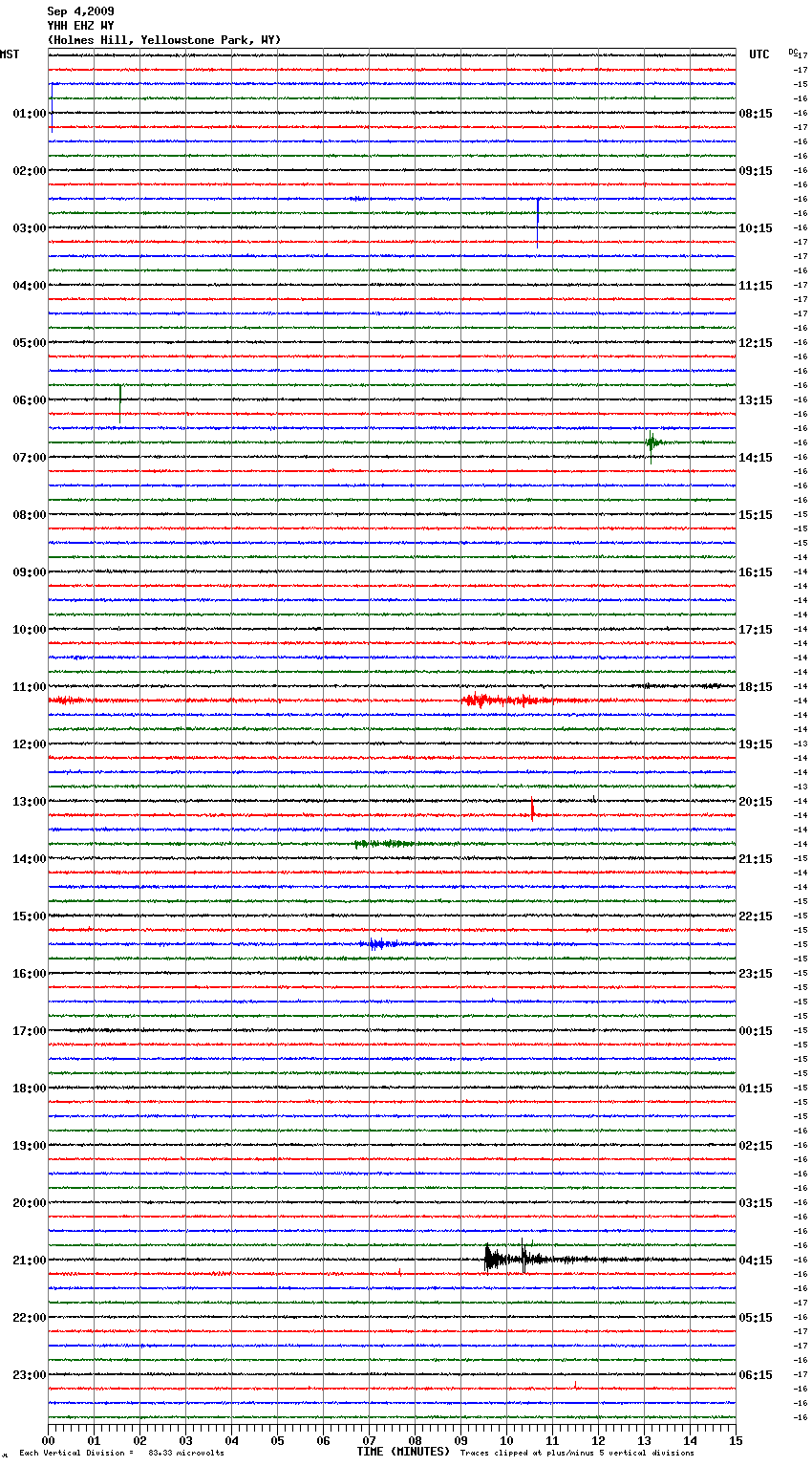Click the '05' minute tick label
The image size is (812, 1466).
click(277, 1440)
